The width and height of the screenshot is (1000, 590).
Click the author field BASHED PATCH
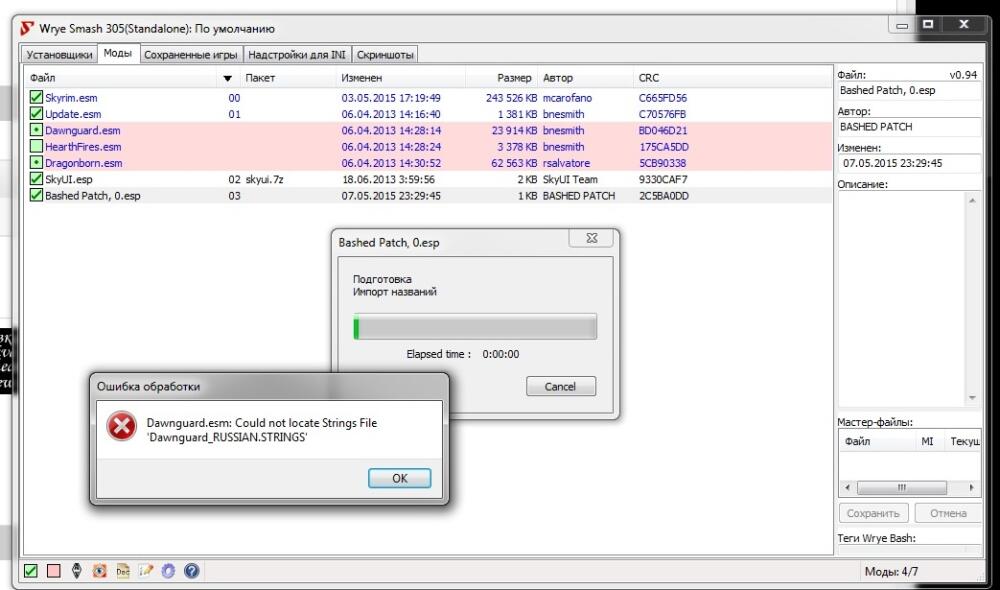(x=909, y=127)
